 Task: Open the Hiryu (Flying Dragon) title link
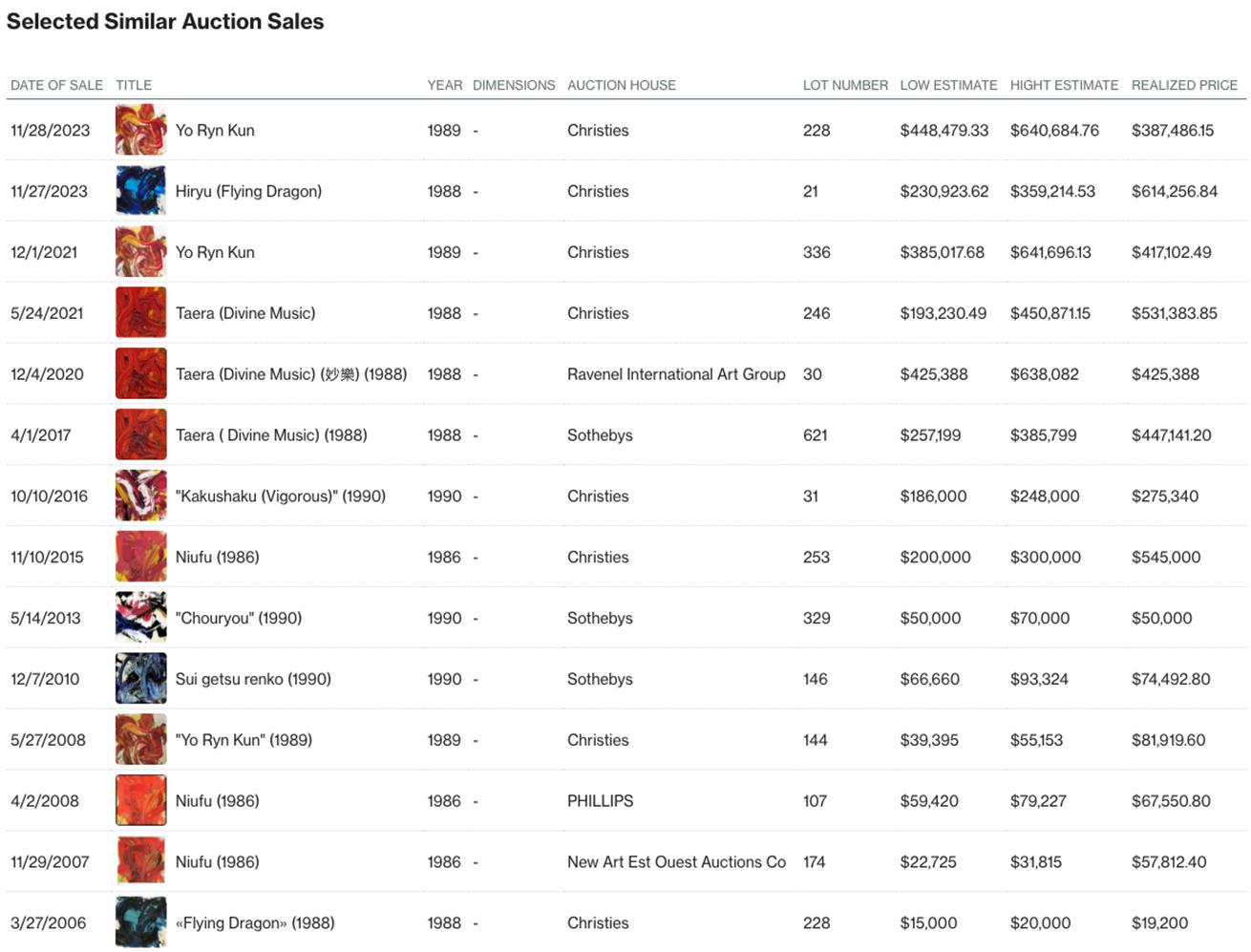(248, 191)
